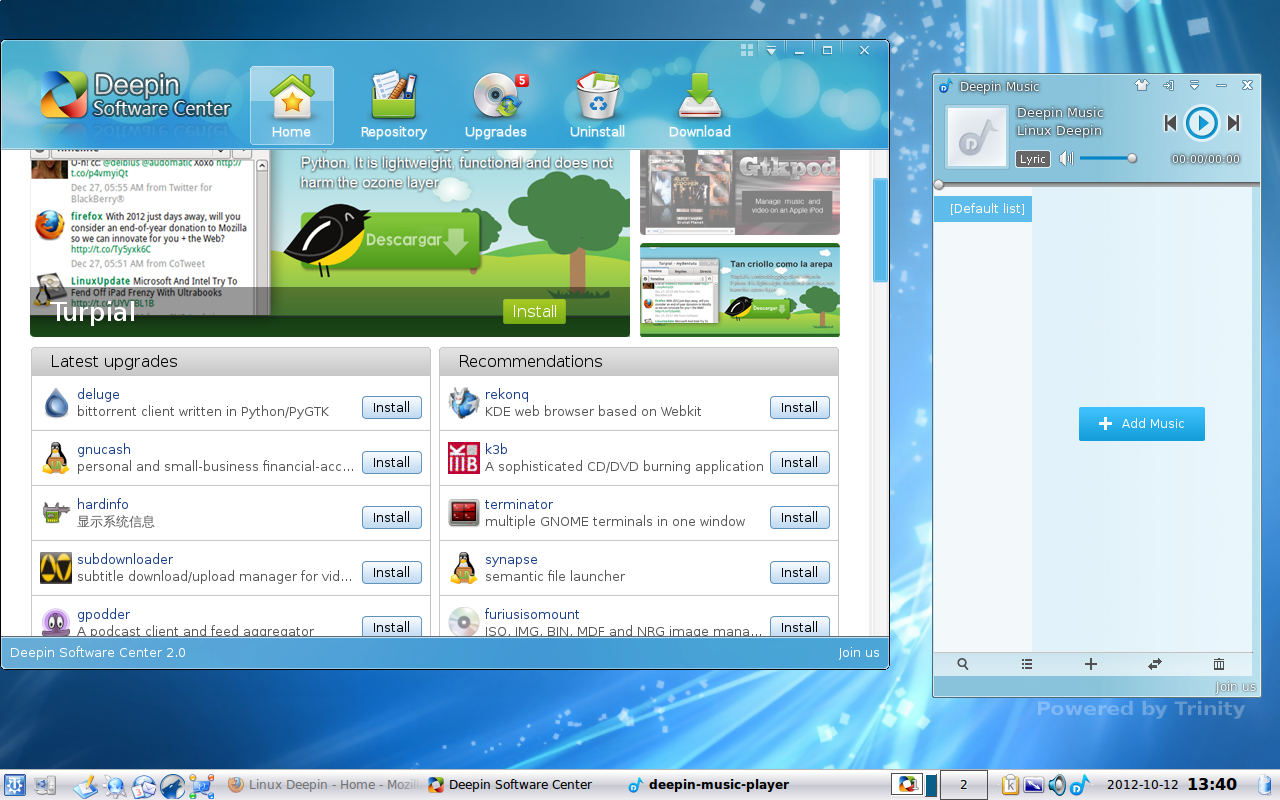
Task: Go to the Uninstall tab
Action: tap(597, 105)
